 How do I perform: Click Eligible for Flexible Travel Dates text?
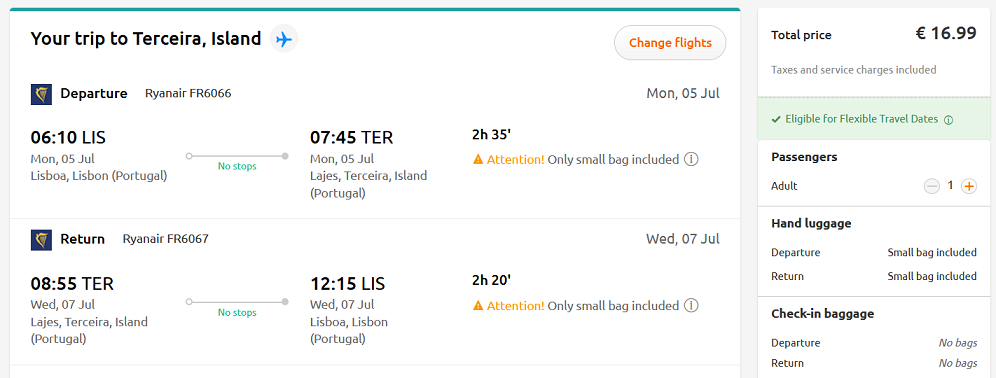861,119
